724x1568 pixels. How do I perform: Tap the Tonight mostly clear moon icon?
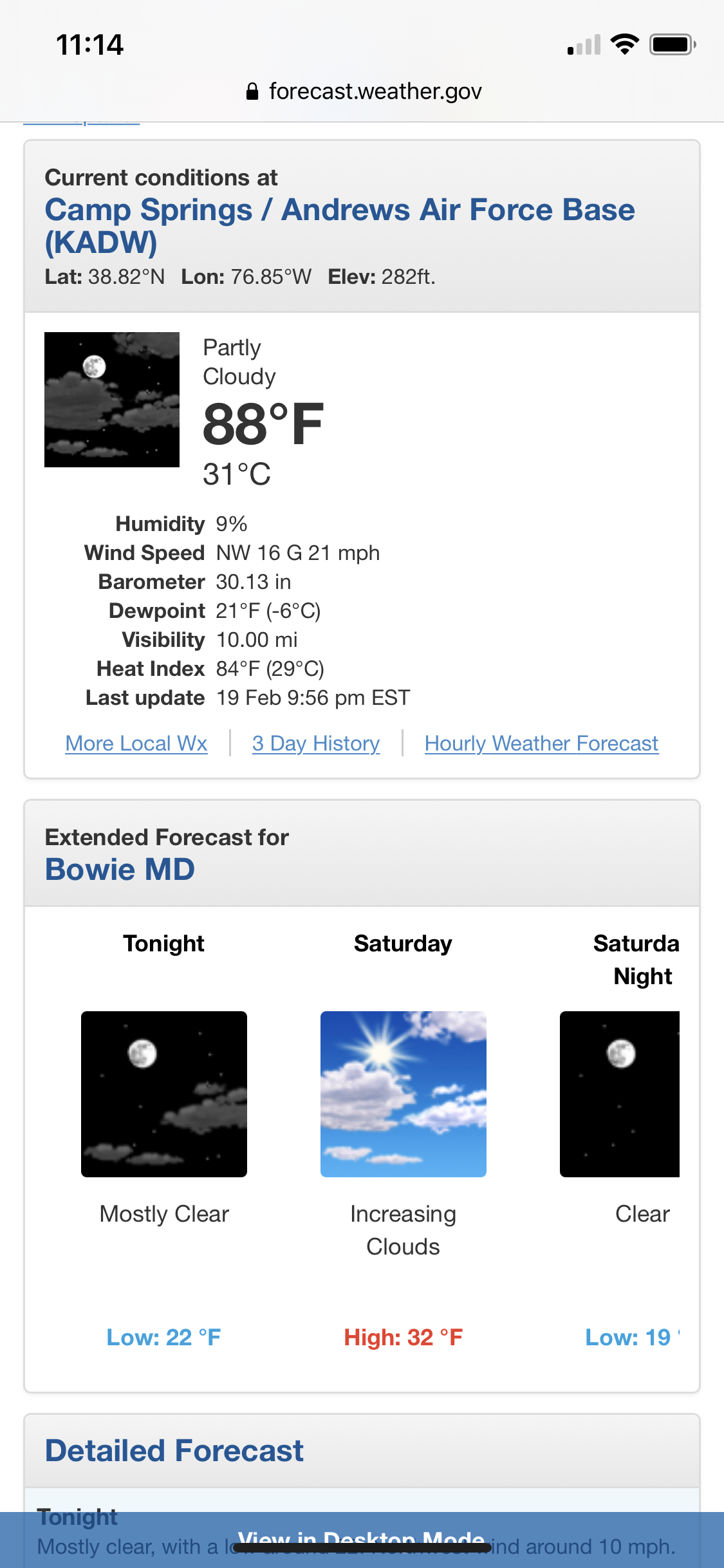point(164,1094)
